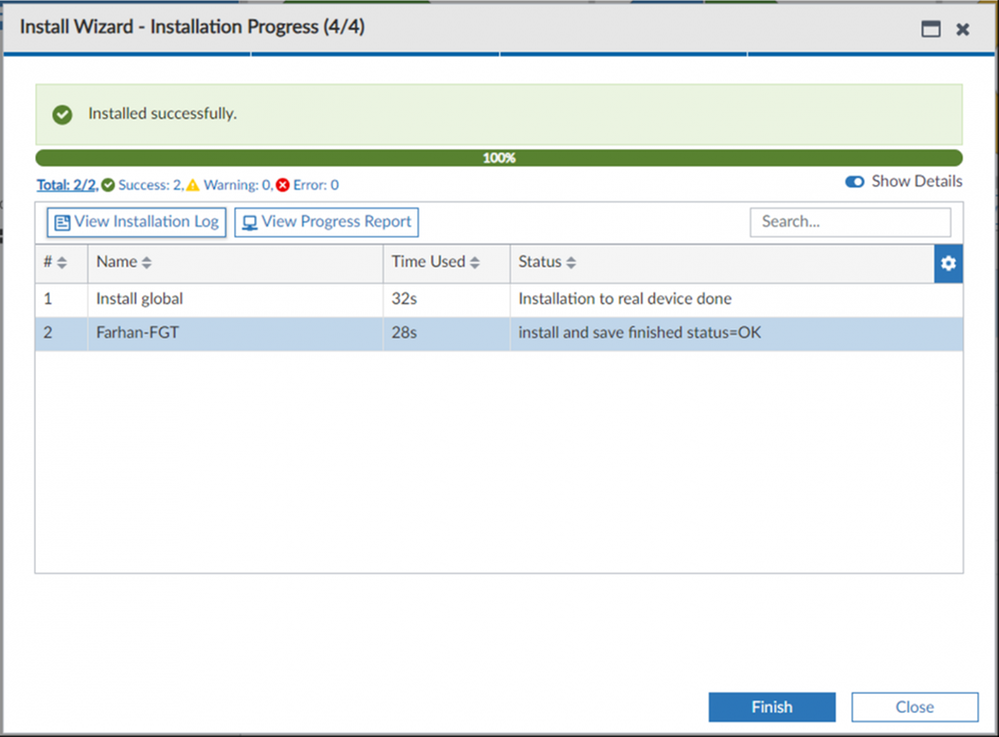
Task: Open View Progress Report
Action: click(x=327, y=222)
